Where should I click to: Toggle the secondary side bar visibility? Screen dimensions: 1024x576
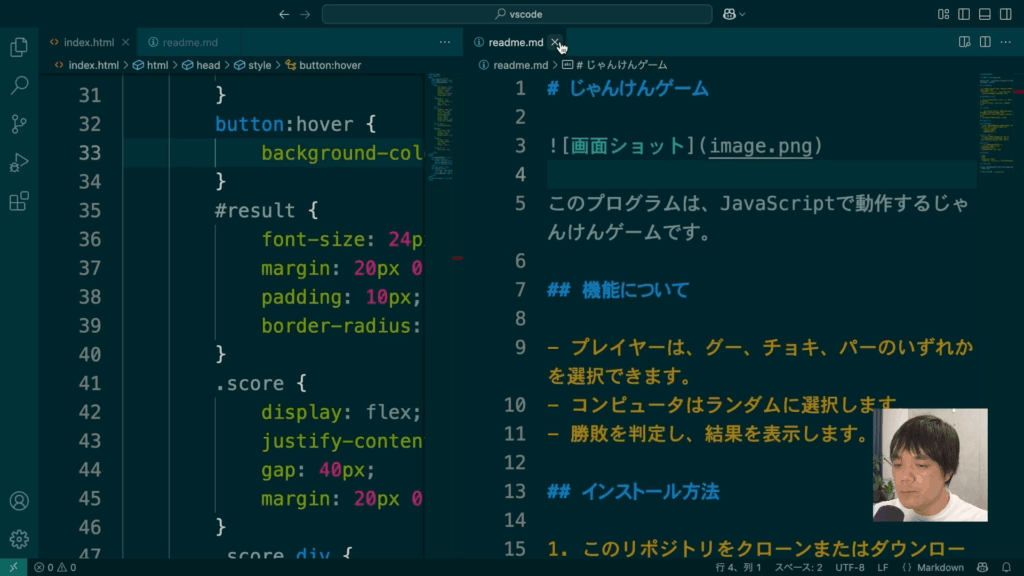1006,14
